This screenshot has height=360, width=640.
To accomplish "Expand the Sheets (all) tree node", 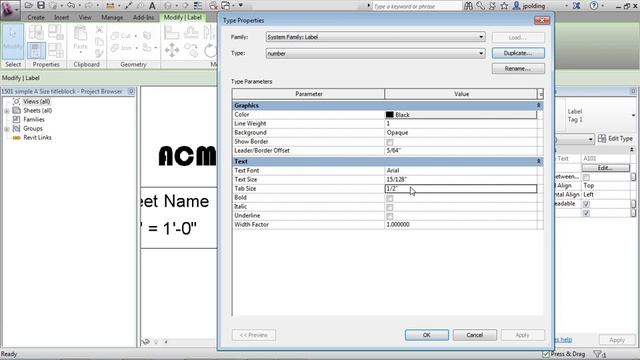I will (7, 111).
